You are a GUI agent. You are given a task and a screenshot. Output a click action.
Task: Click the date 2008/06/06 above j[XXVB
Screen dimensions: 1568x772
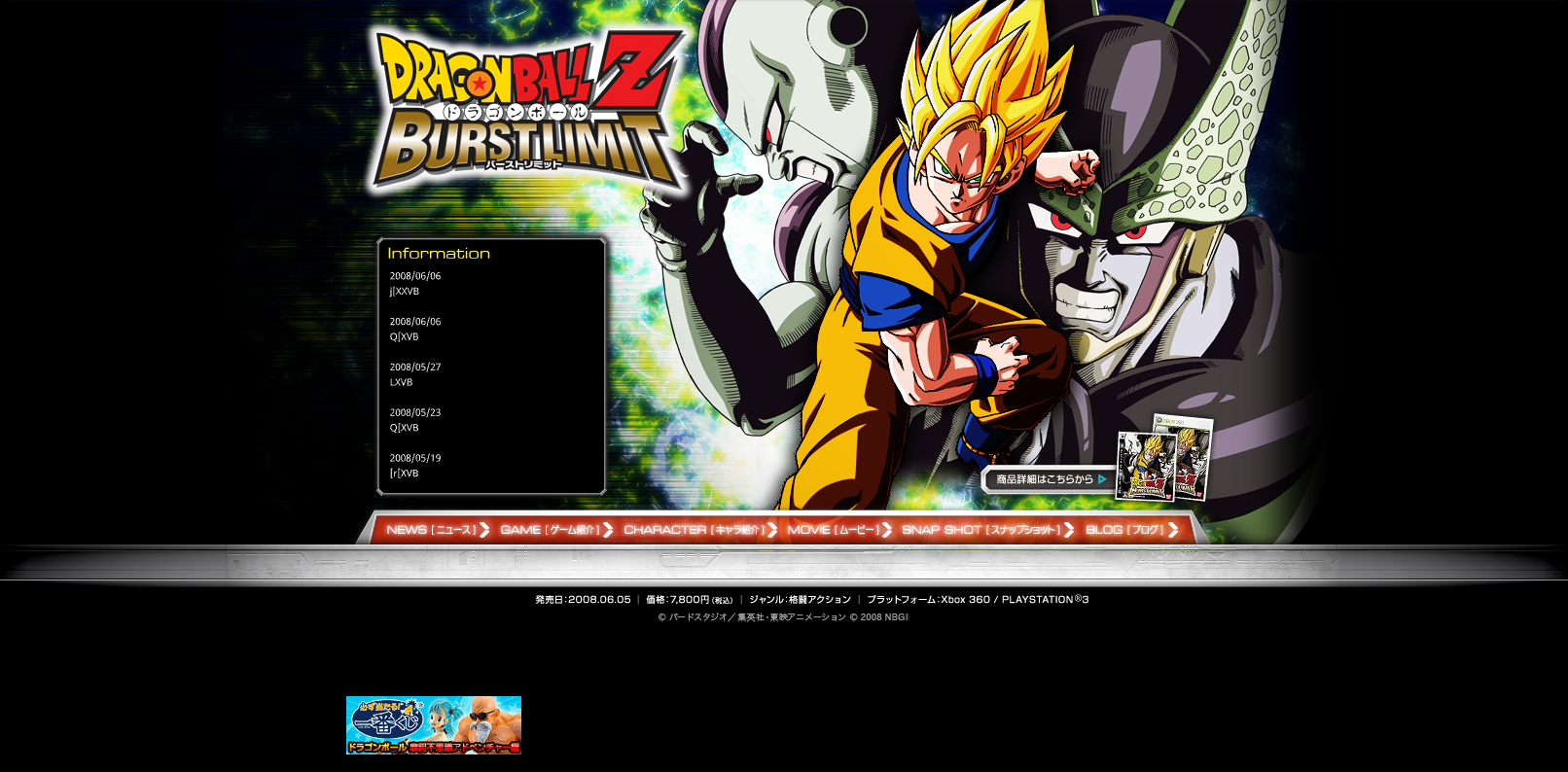point(415,276)
